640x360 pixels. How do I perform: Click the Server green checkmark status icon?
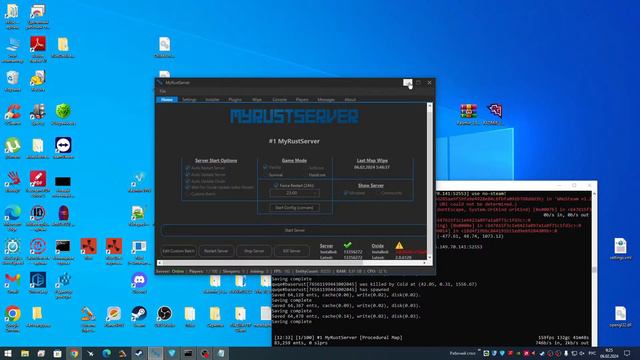tap(348, 245)
